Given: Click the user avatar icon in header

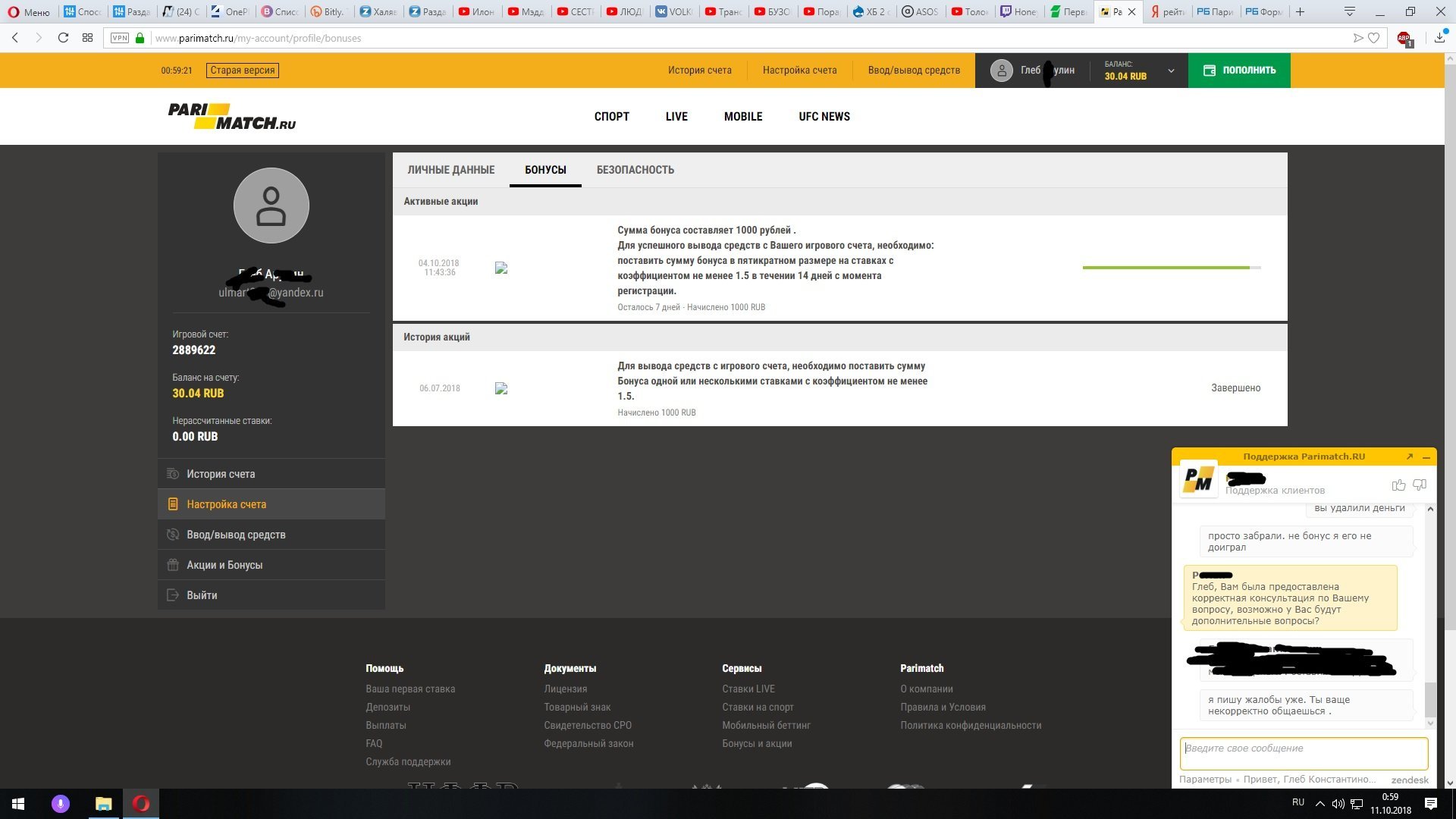Looking at the screenshot, I should pos(1001,71).
